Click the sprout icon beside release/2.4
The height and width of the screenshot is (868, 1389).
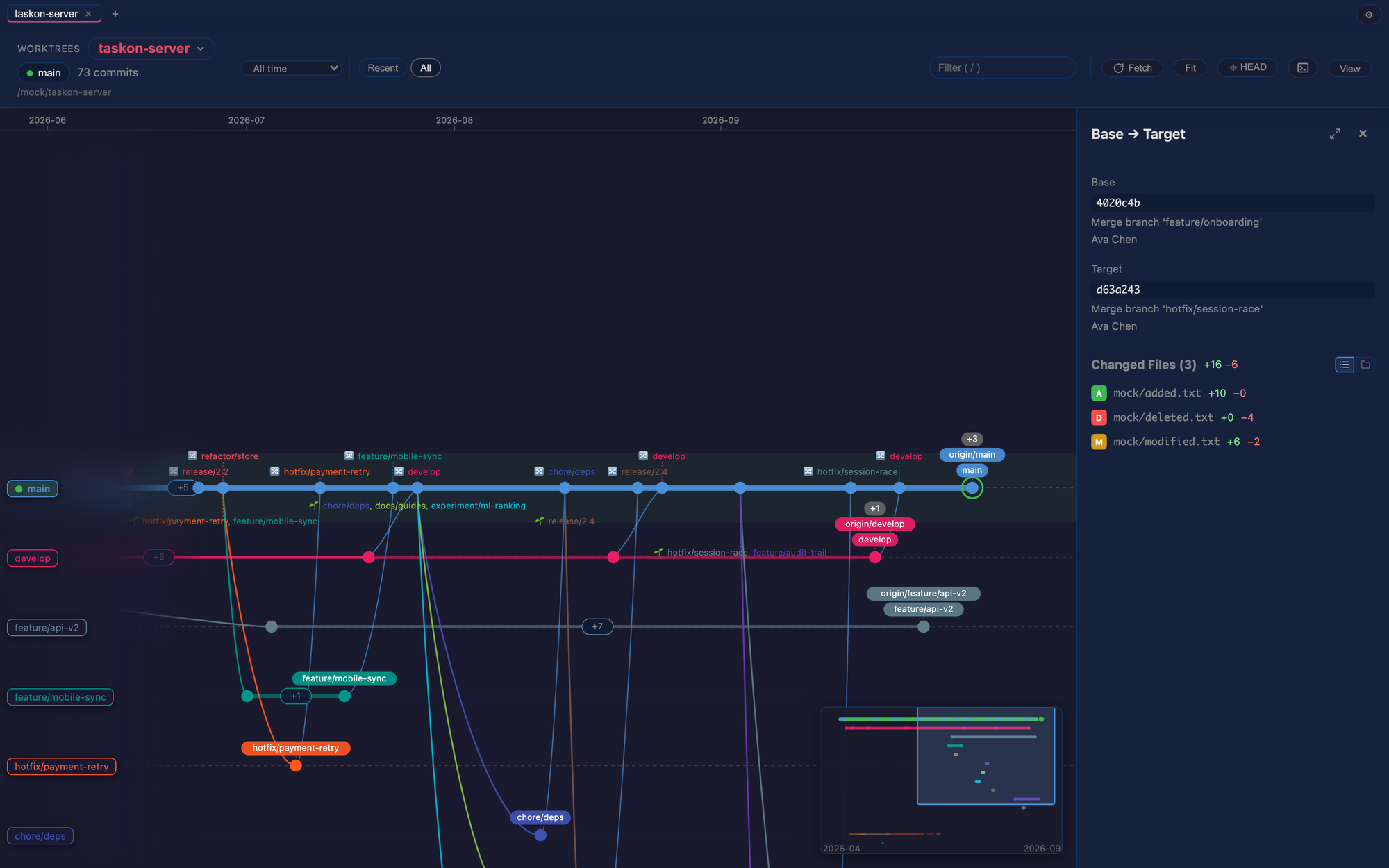pos(540,521)
